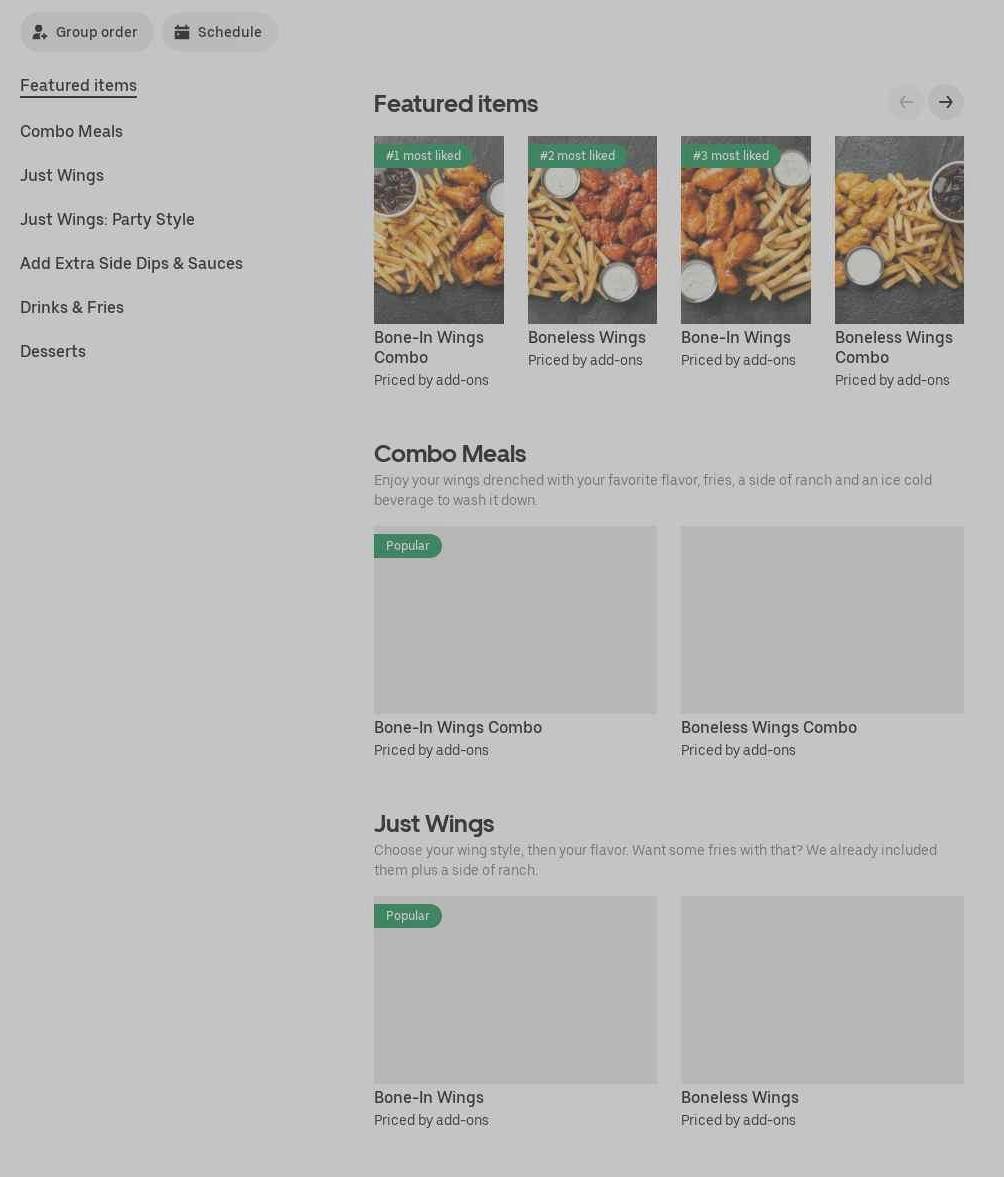Select Featured items in sidebar
Screen dimensions: 1004x1177
(78, 86)
